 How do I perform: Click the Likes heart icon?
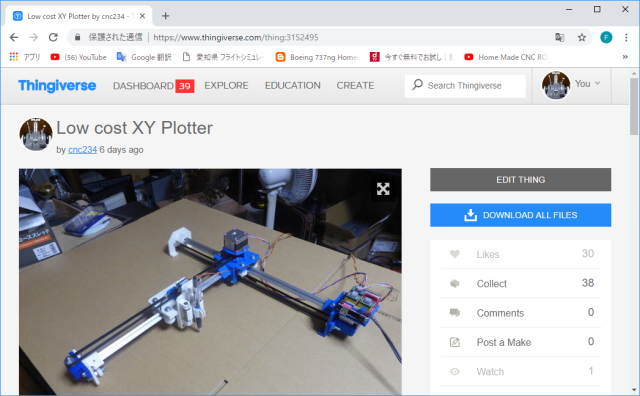(455, 254)
